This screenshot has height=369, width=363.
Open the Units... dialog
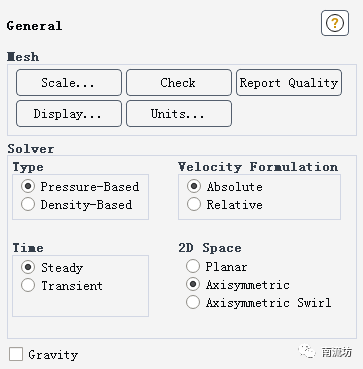(x=179, y=114)
